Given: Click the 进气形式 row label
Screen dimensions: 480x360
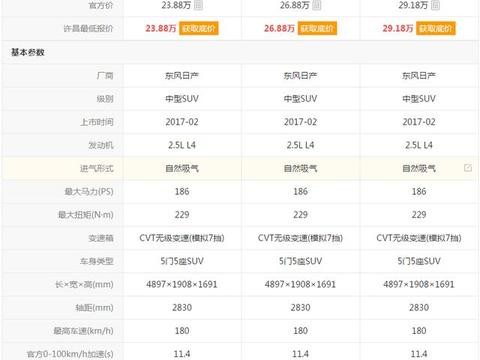Looking at the screenshot, I should (97, 168).
